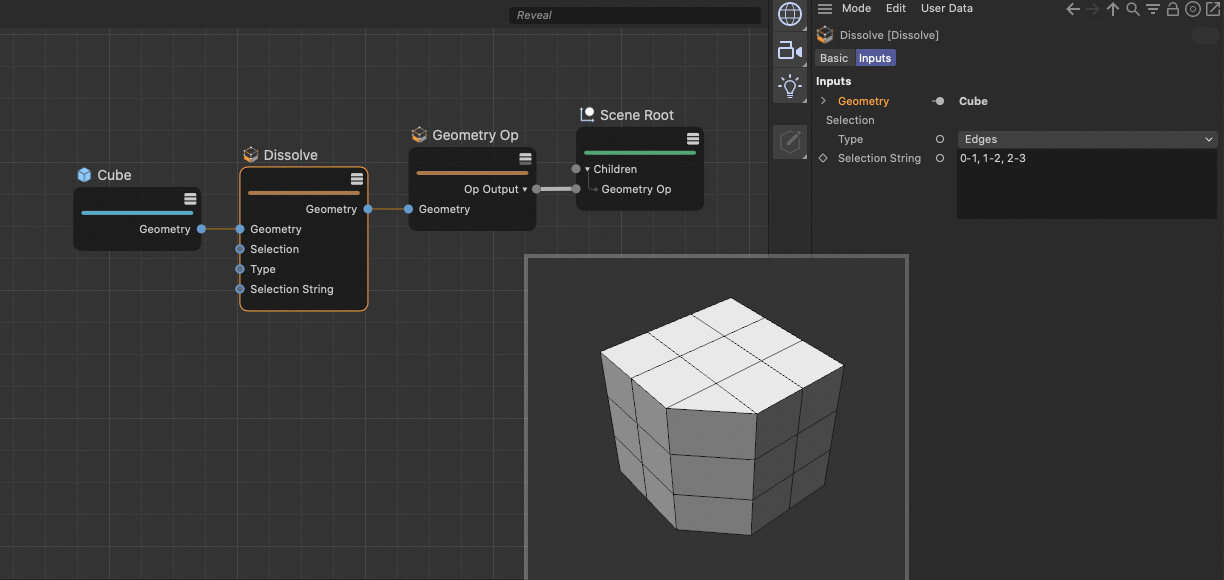Go back with the left arrow icon
This screenshot has height=580, width=1224.
click(x=1073, y=9)
